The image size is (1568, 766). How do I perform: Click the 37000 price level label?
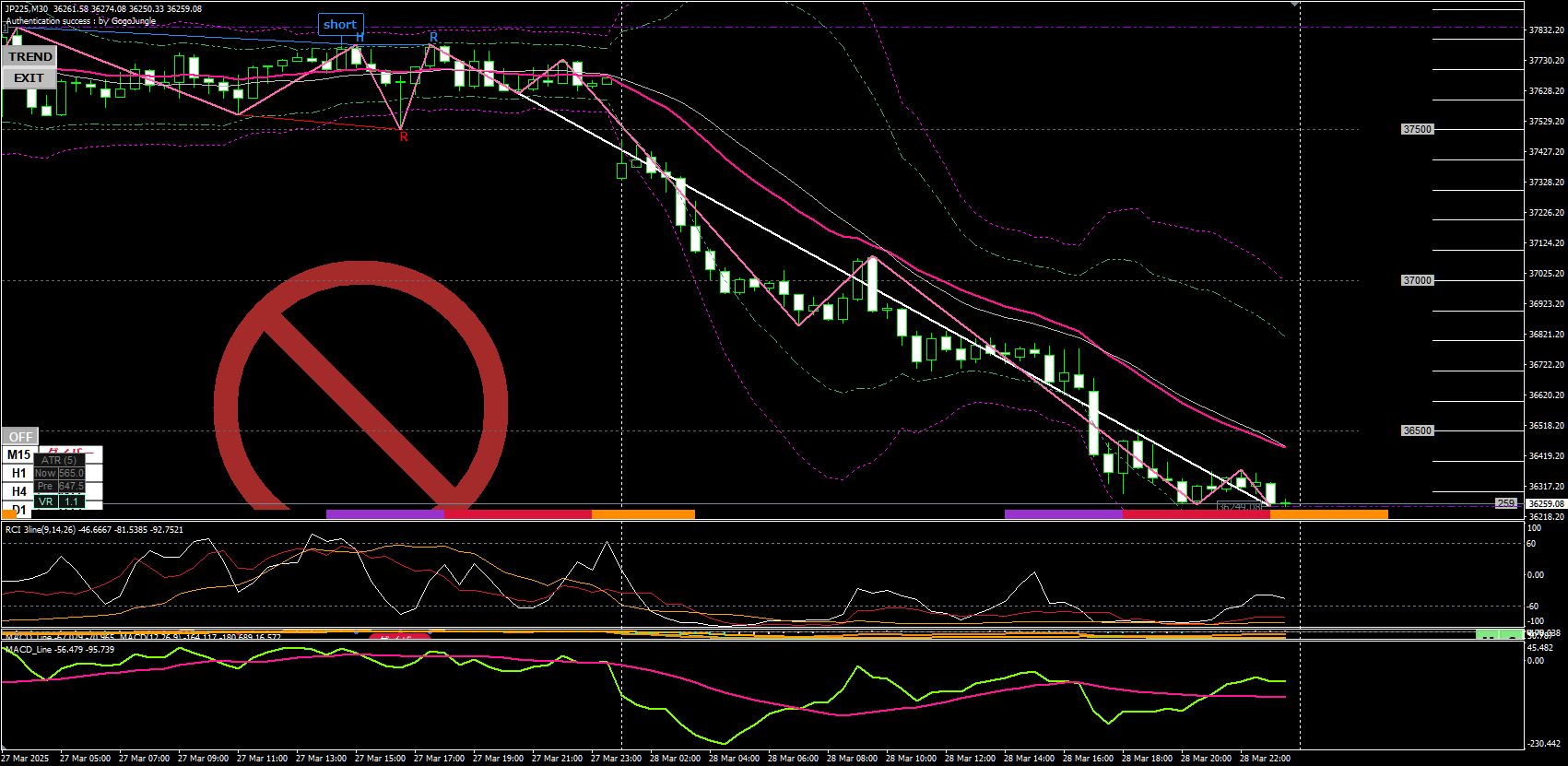point(1417,280)
